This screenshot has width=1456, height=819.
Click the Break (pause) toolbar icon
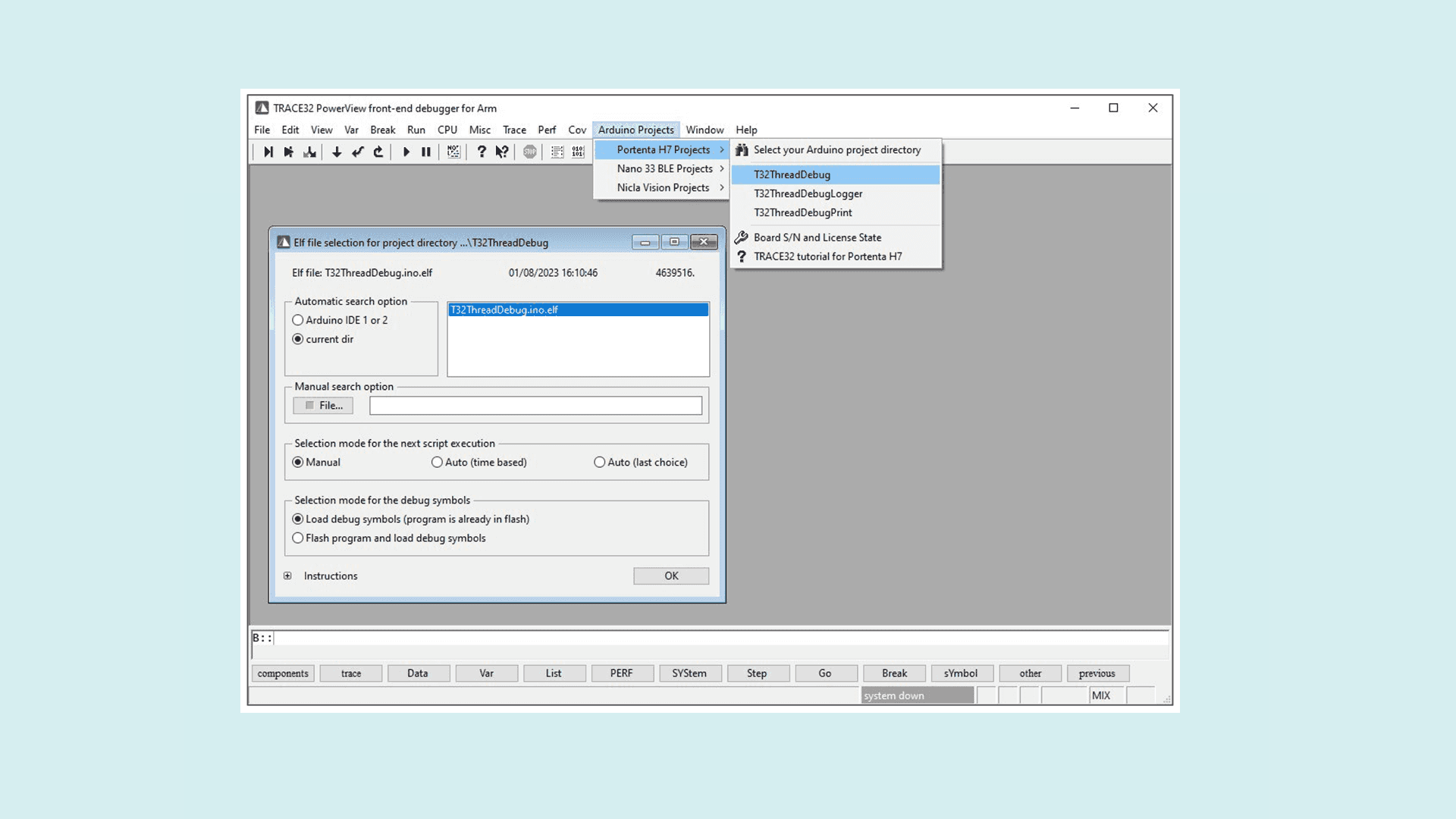pyautogui.click(x=426, y=152)
